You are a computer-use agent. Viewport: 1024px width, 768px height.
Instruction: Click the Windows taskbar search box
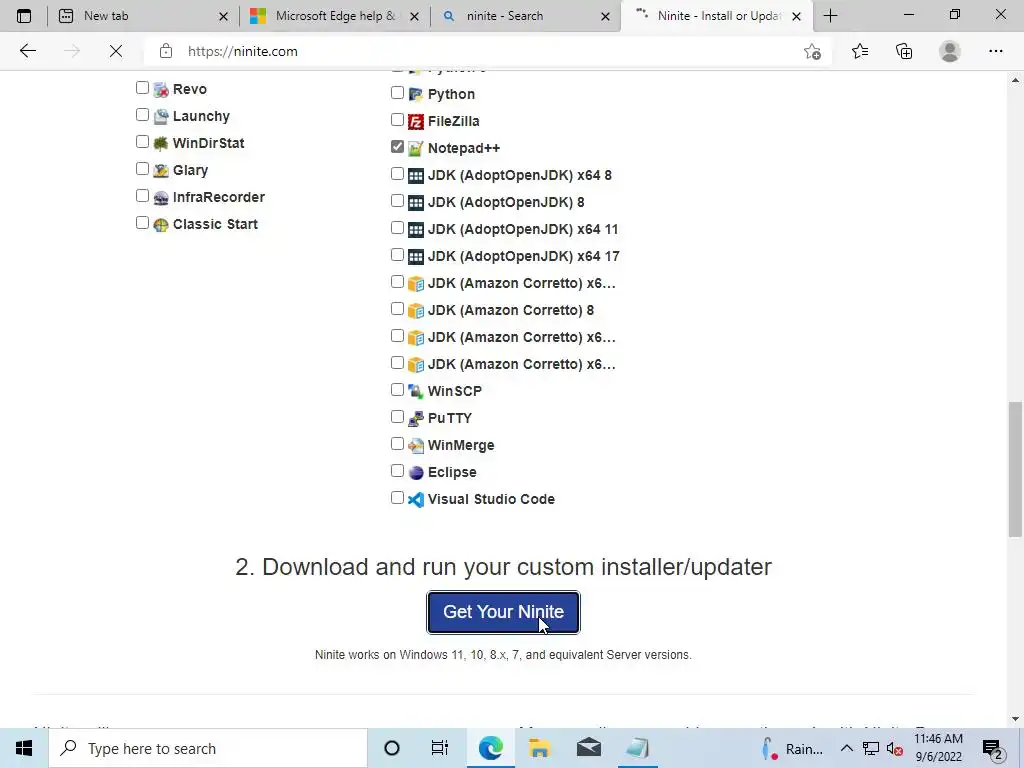[x=208, y=748]
